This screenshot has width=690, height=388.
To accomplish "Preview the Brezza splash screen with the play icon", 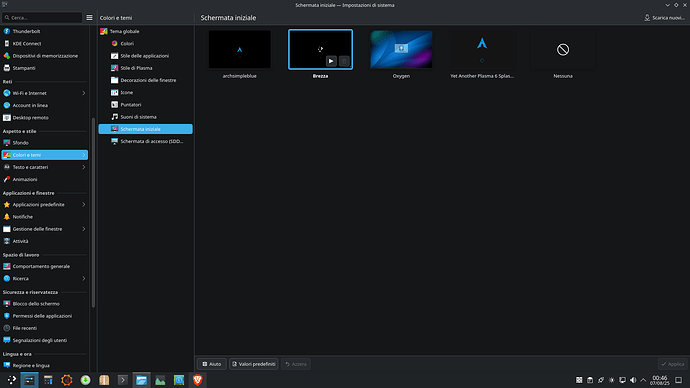I will pyautogui.click(x=331, y=61).
